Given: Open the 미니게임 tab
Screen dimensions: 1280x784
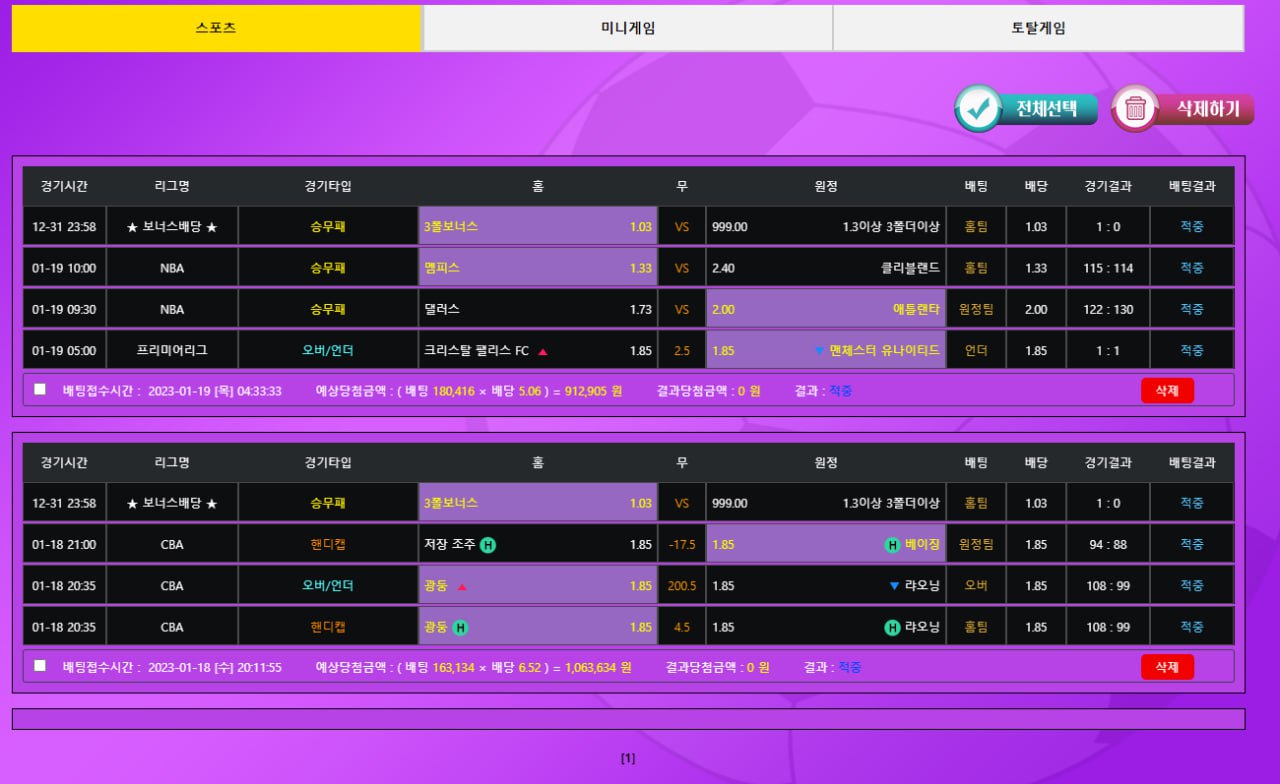Looking at the screenshot, I should [627, 28].
